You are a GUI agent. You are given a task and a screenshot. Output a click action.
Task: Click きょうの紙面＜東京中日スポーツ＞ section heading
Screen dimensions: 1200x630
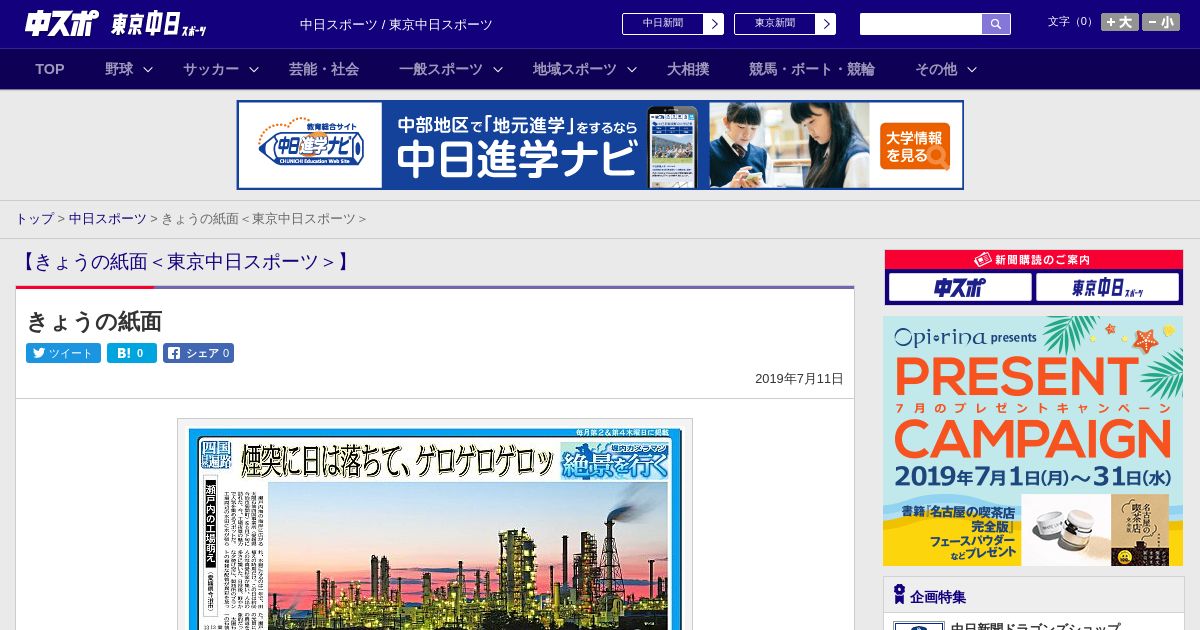click(185, 262)
